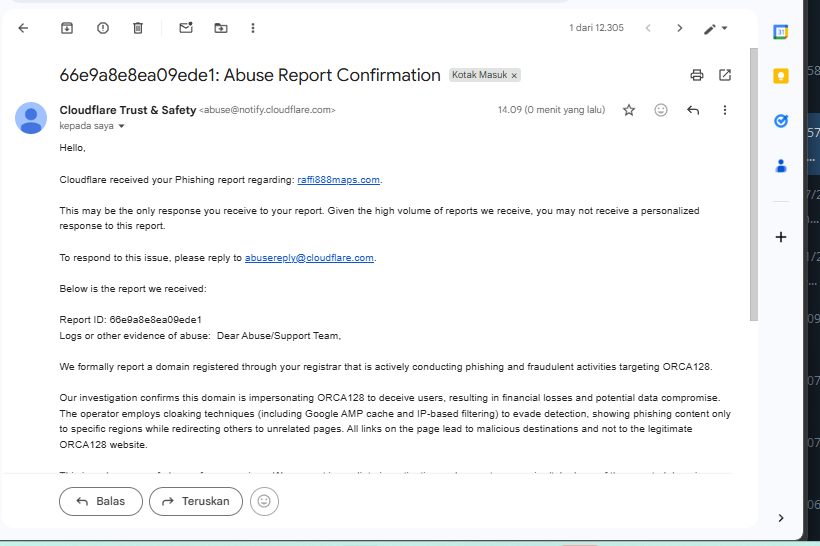Go back to inbox with arrow
The height and width of the screenshot is (546, 820).
point(23,28)
